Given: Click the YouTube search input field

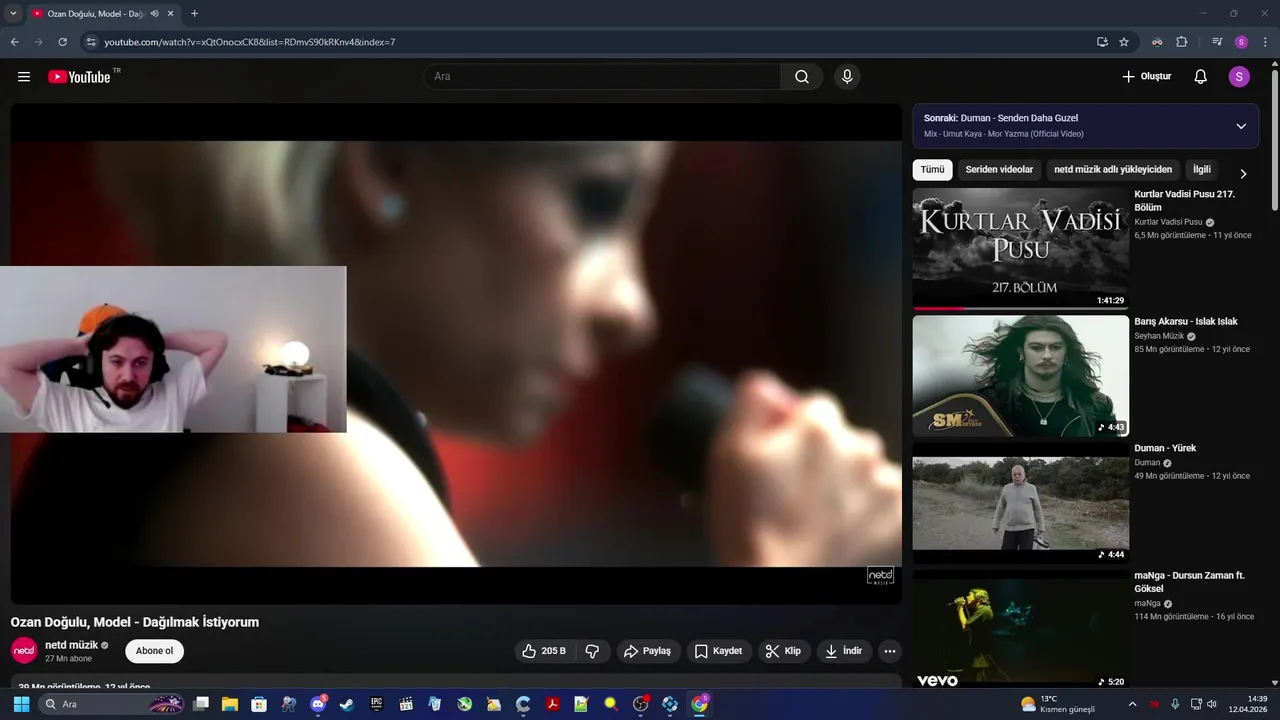Looking at the screenshot, I should pos(602,77).
